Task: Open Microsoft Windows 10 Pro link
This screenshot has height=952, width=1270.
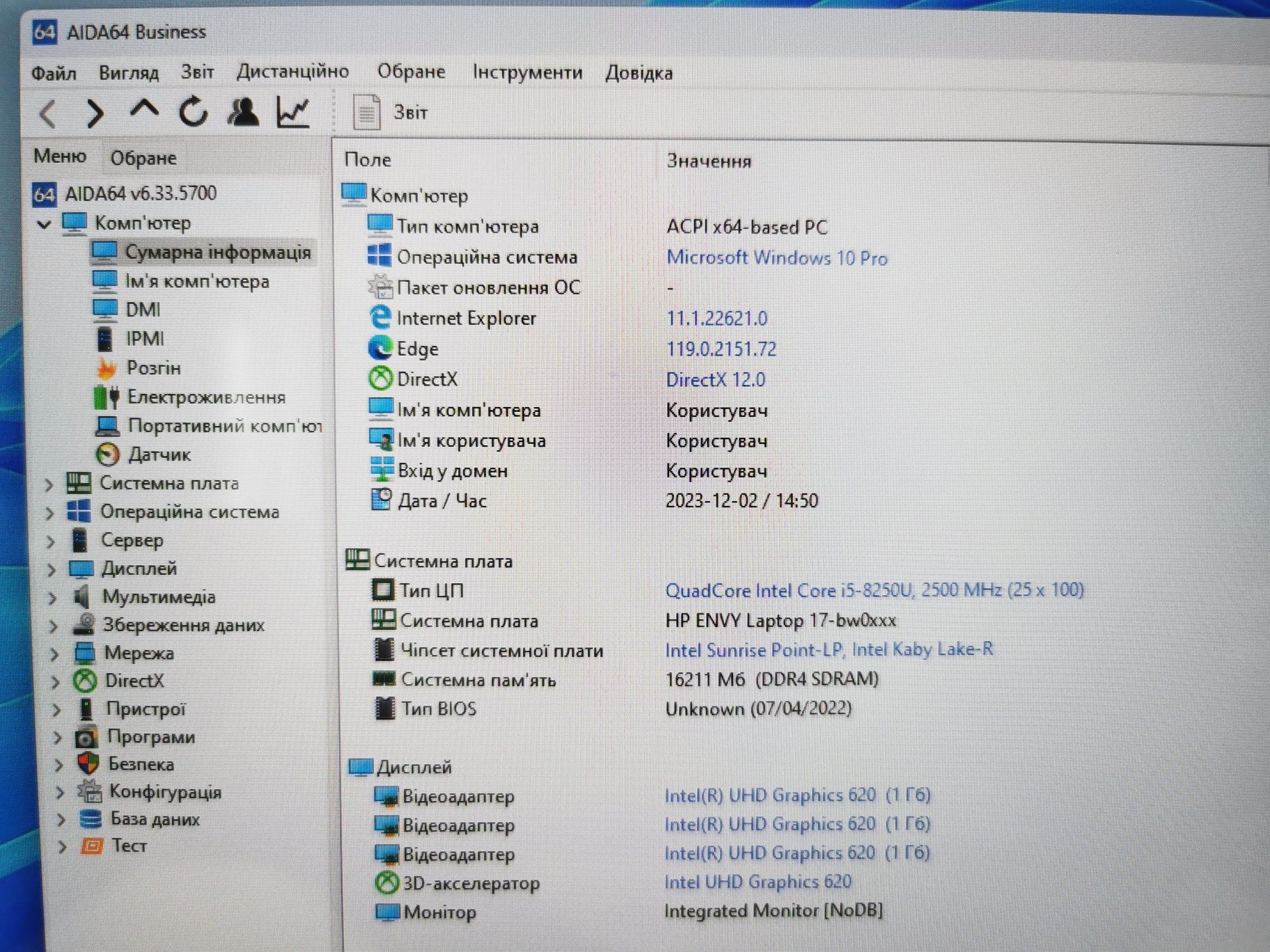Action: click(x=777, y=257)
